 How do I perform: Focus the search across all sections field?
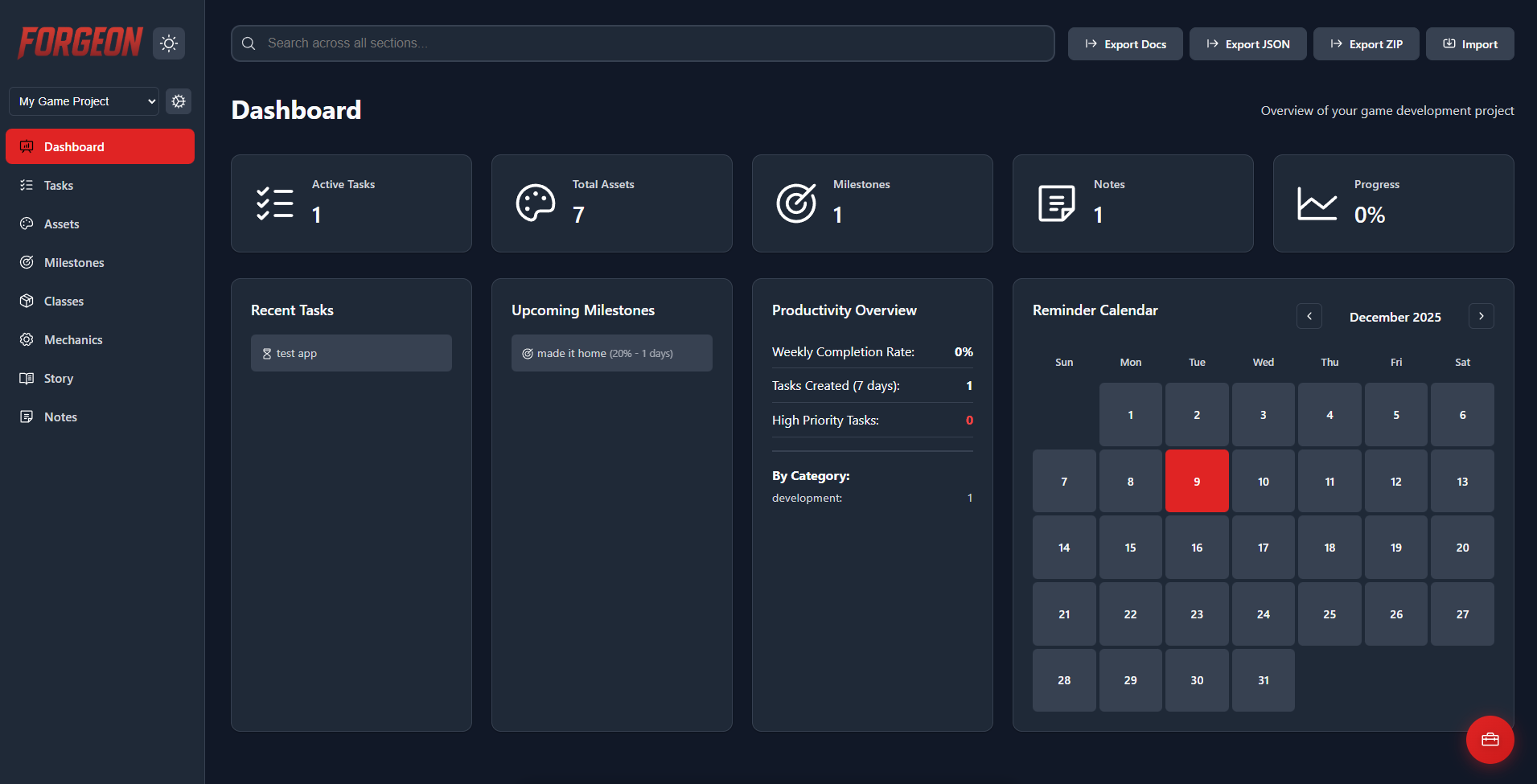click(x=643, y=43)
